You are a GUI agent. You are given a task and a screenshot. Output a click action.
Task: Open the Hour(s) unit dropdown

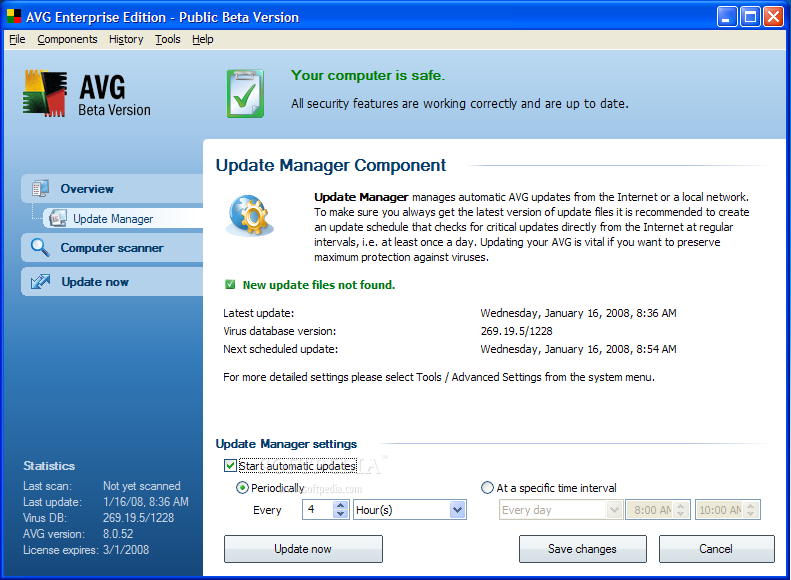pyautogui.click(x=458, y=509)
